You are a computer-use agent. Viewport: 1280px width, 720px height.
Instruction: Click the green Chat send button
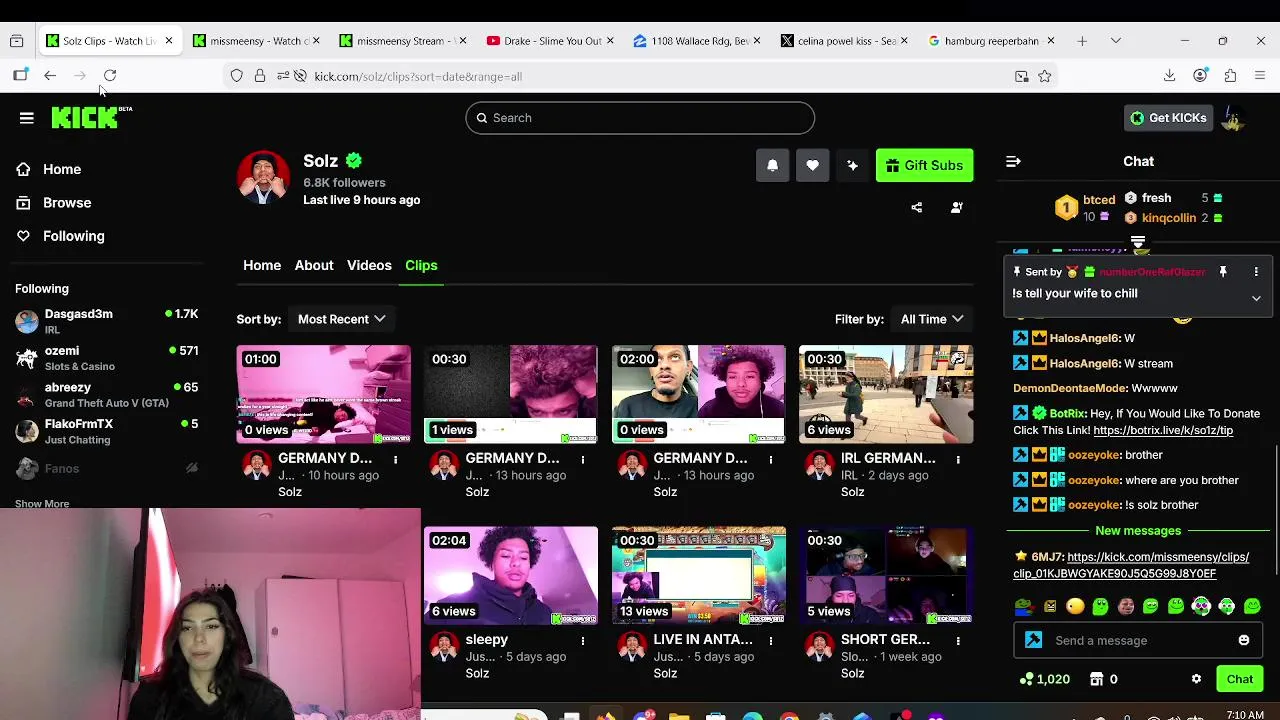1240,679
